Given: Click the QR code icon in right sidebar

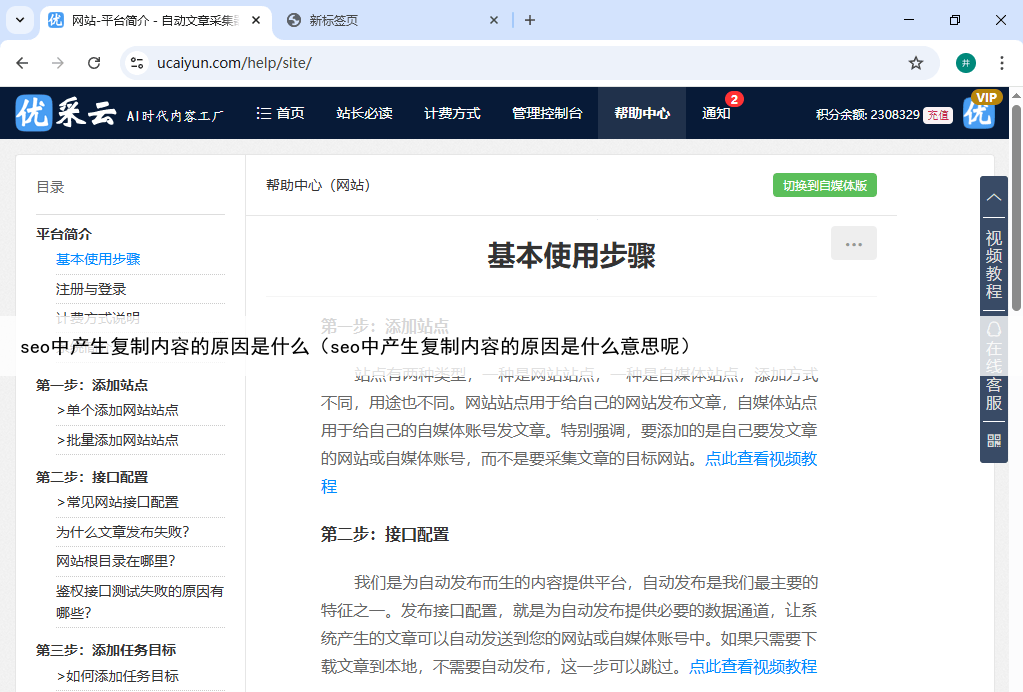Looking at the screenshot, I should 993,440.
